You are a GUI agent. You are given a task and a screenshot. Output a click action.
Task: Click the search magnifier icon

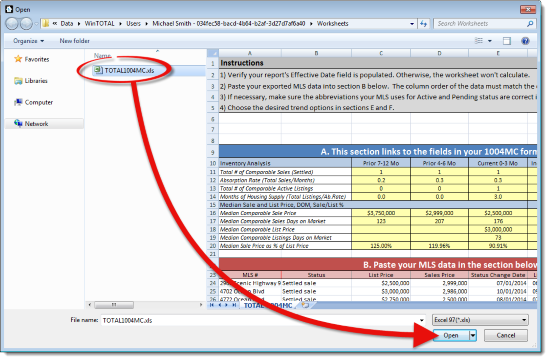530,24
